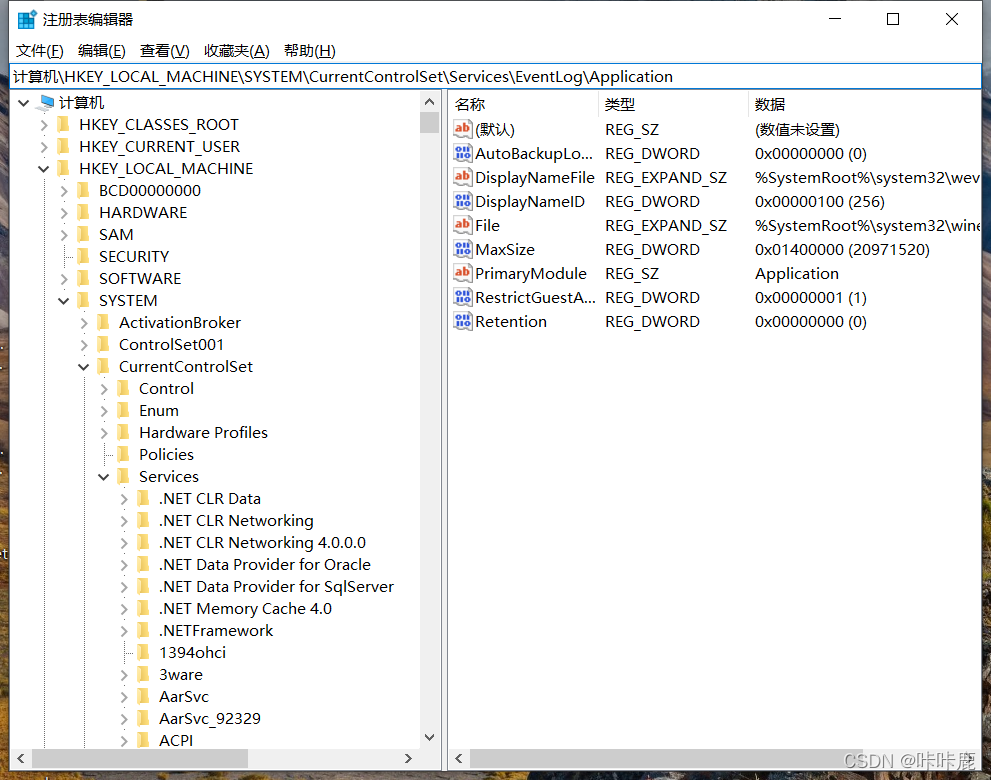Click MaxSize DWORD value icon
The image size is (991, 780).
[x=463, y=249]
